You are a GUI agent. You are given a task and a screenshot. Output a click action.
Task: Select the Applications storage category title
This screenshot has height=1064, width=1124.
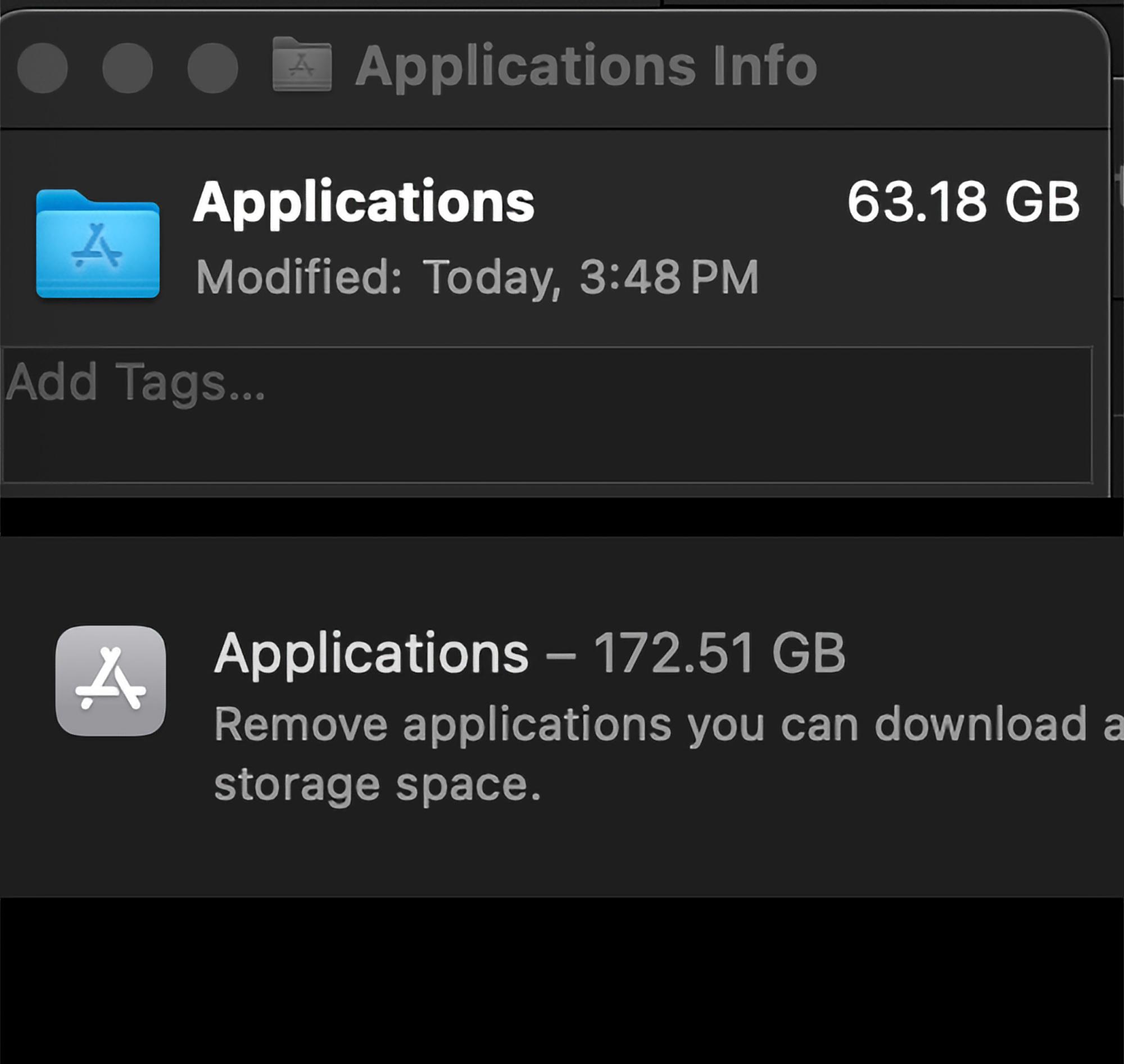(371, 653)
